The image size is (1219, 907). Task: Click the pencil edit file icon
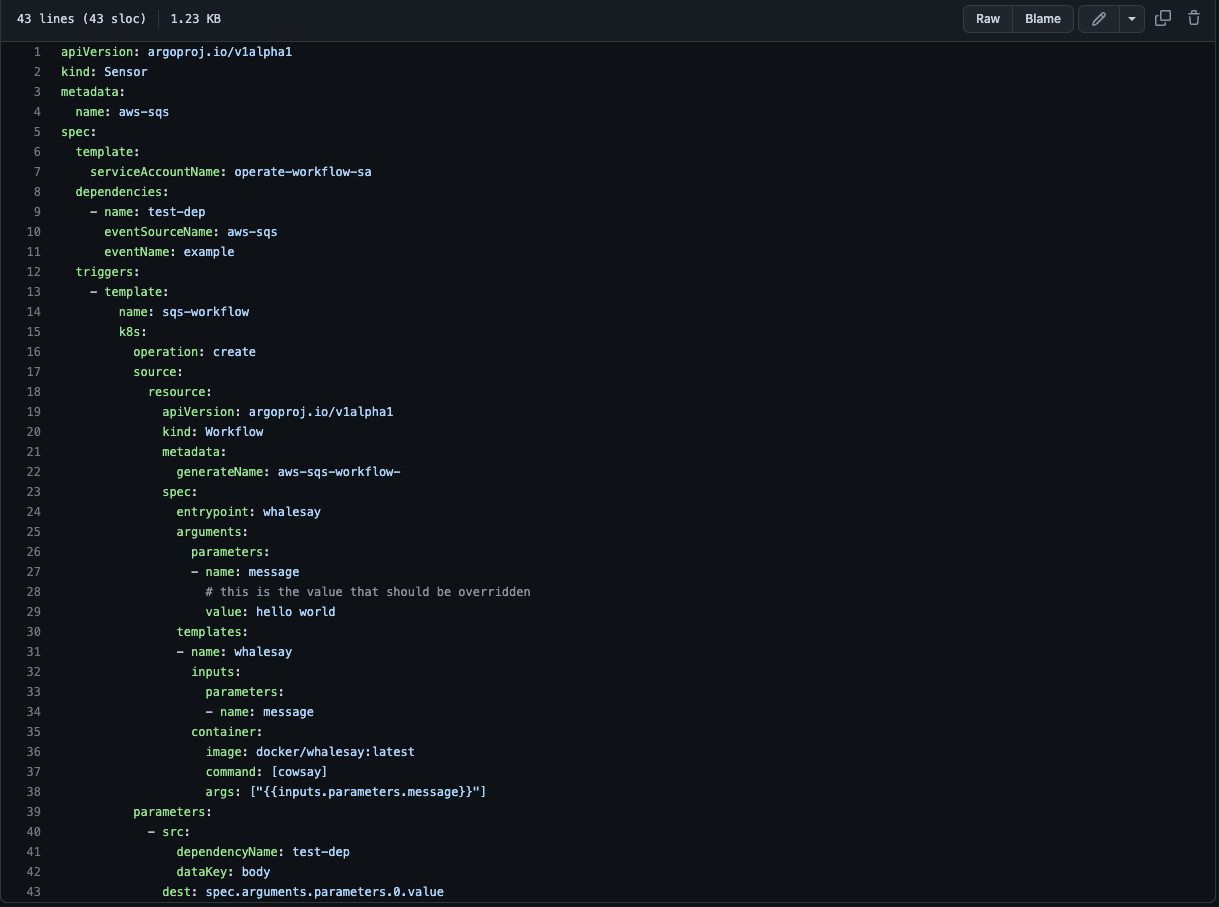click(x=1098, y=19)
